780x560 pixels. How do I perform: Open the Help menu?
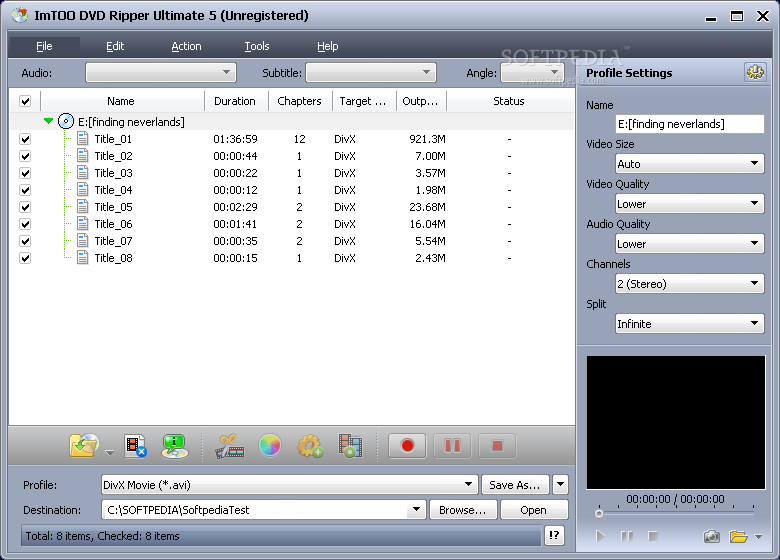click(x=327, y=46)
